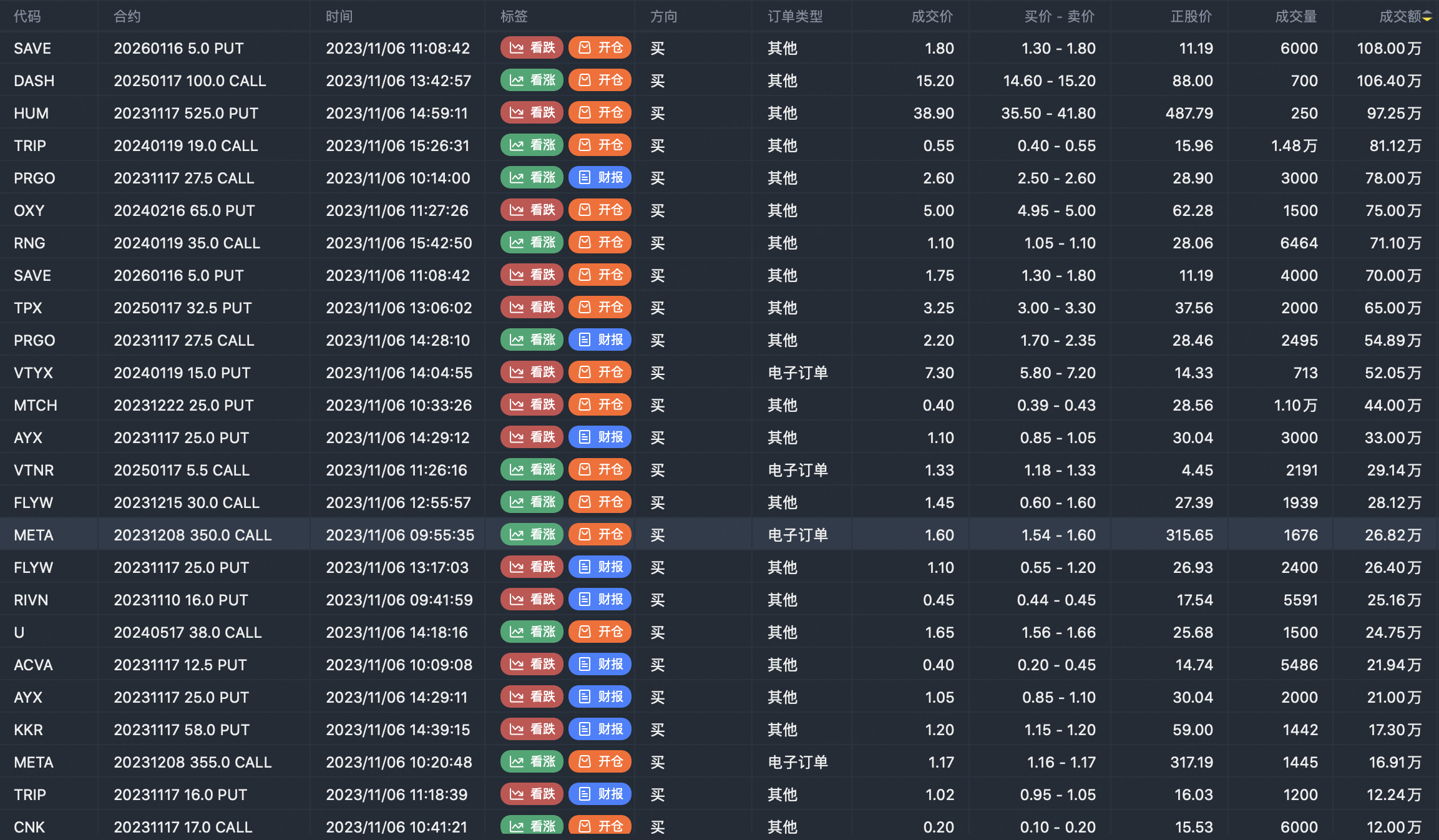The image size is (1439, 840).
Task: Click time 2023/11/06 15:42:50
Action: tap(399, 243)
